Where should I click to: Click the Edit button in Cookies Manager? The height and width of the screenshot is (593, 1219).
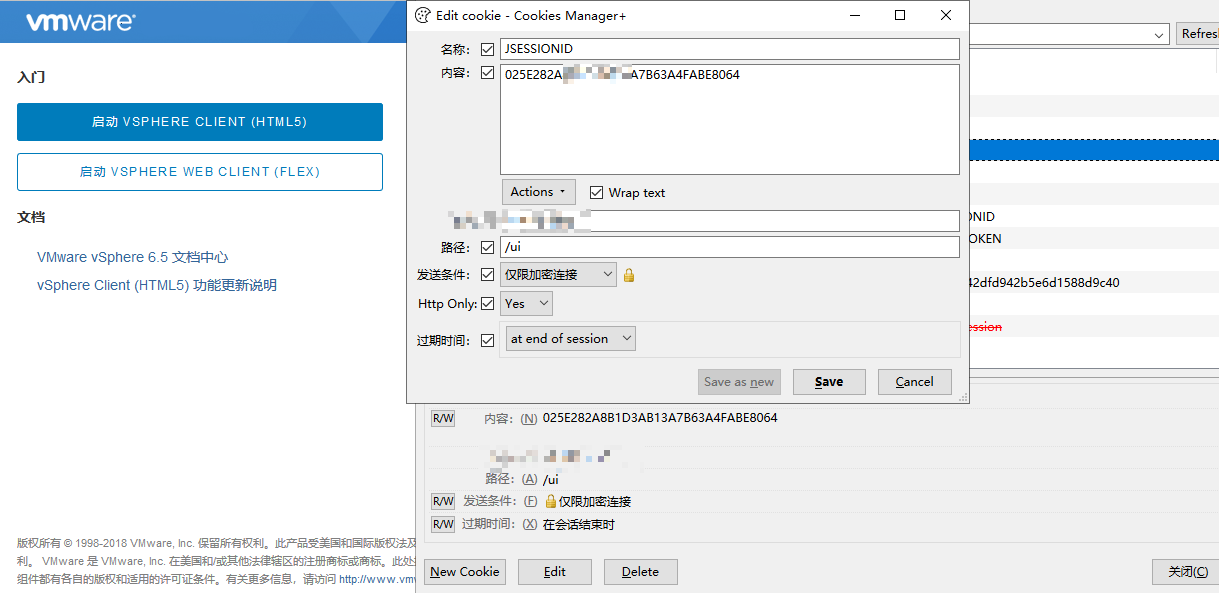coord(555,572)
